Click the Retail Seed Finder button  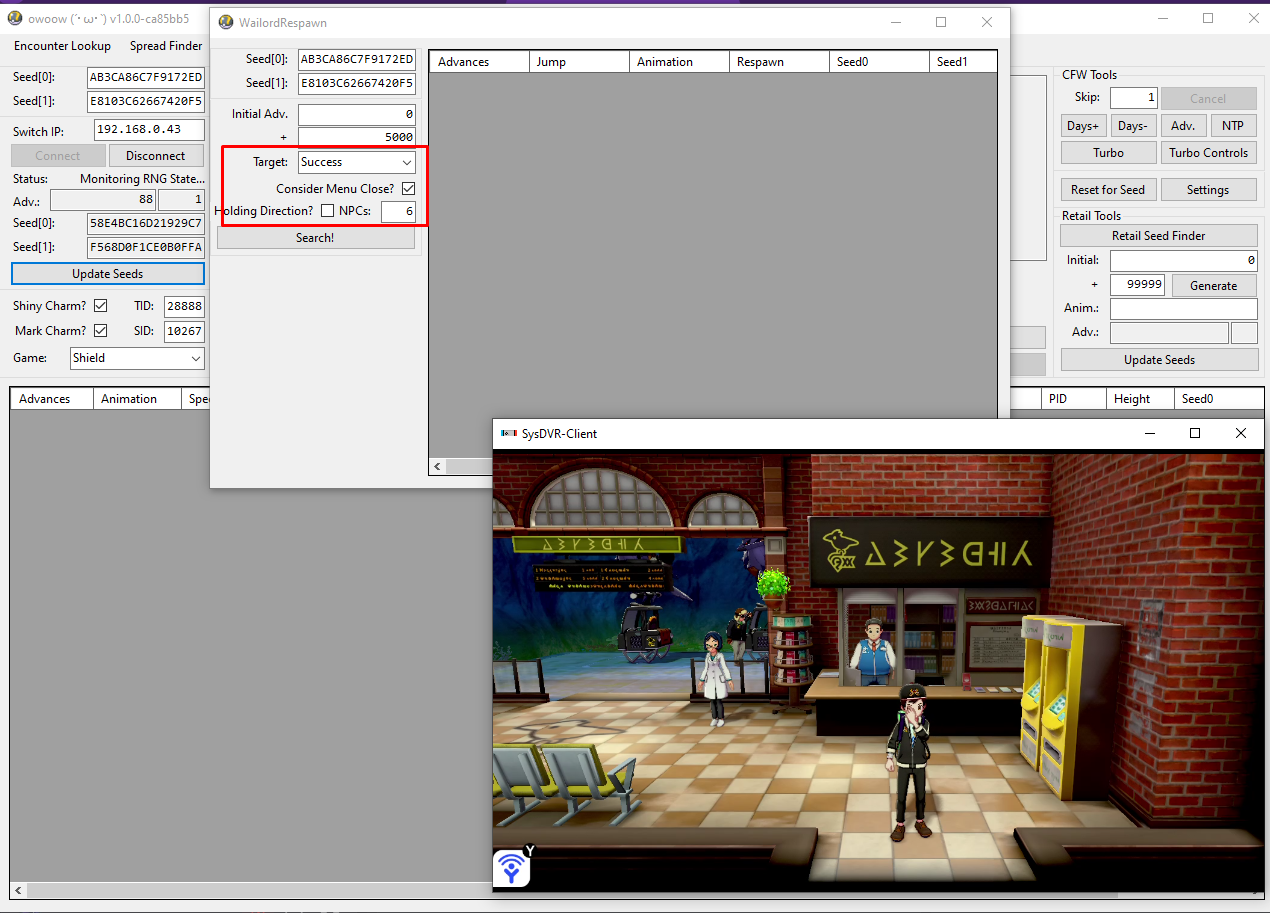(x=1159, y=236)
